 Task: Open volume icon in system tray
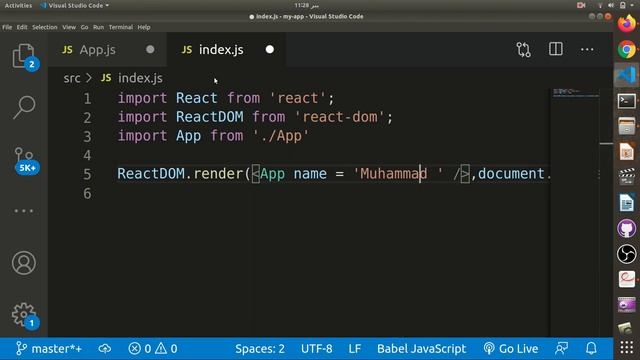[x=611, y=5]
